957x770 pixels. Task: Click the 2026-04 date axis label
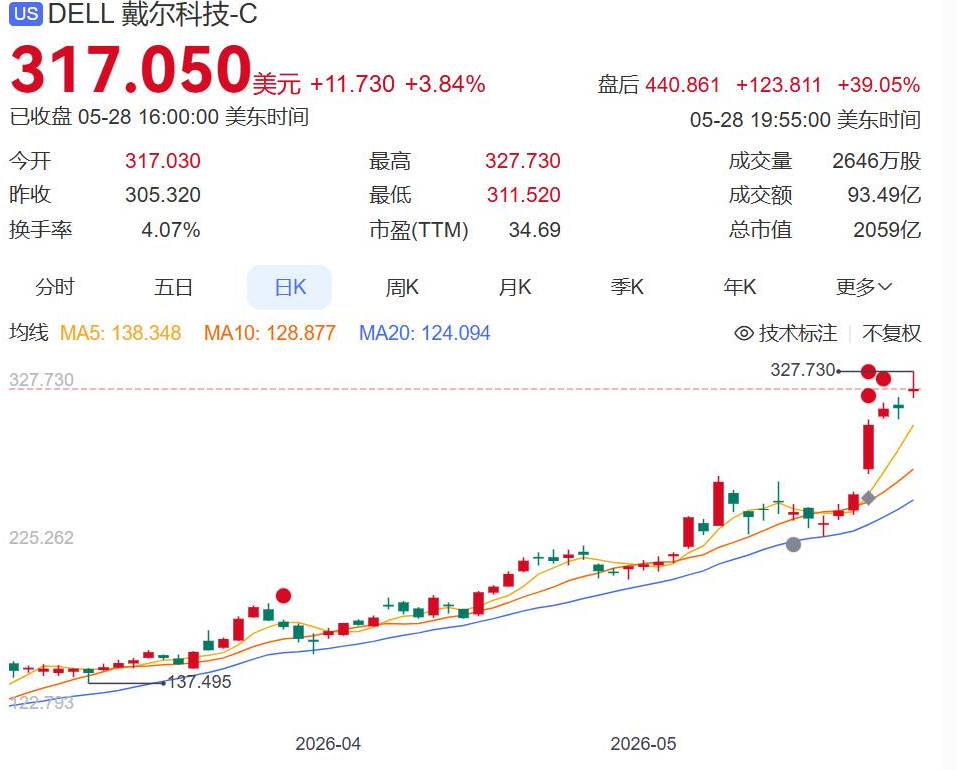pyautogui.click(x=328, y=744)
